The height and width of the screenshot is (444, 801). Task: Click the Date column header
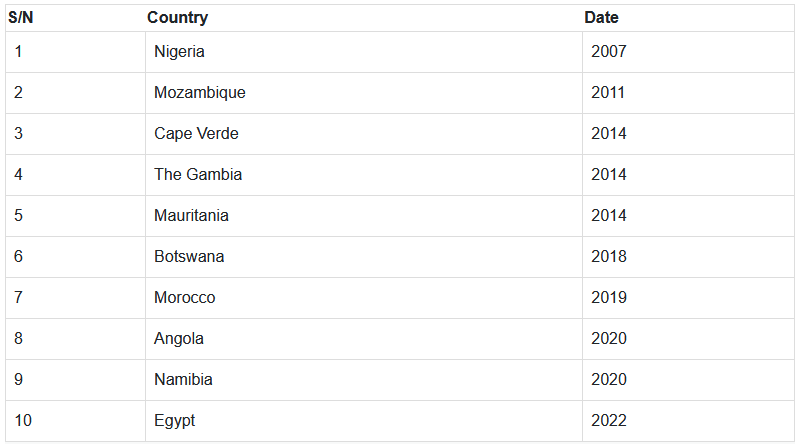coord(601,18)
